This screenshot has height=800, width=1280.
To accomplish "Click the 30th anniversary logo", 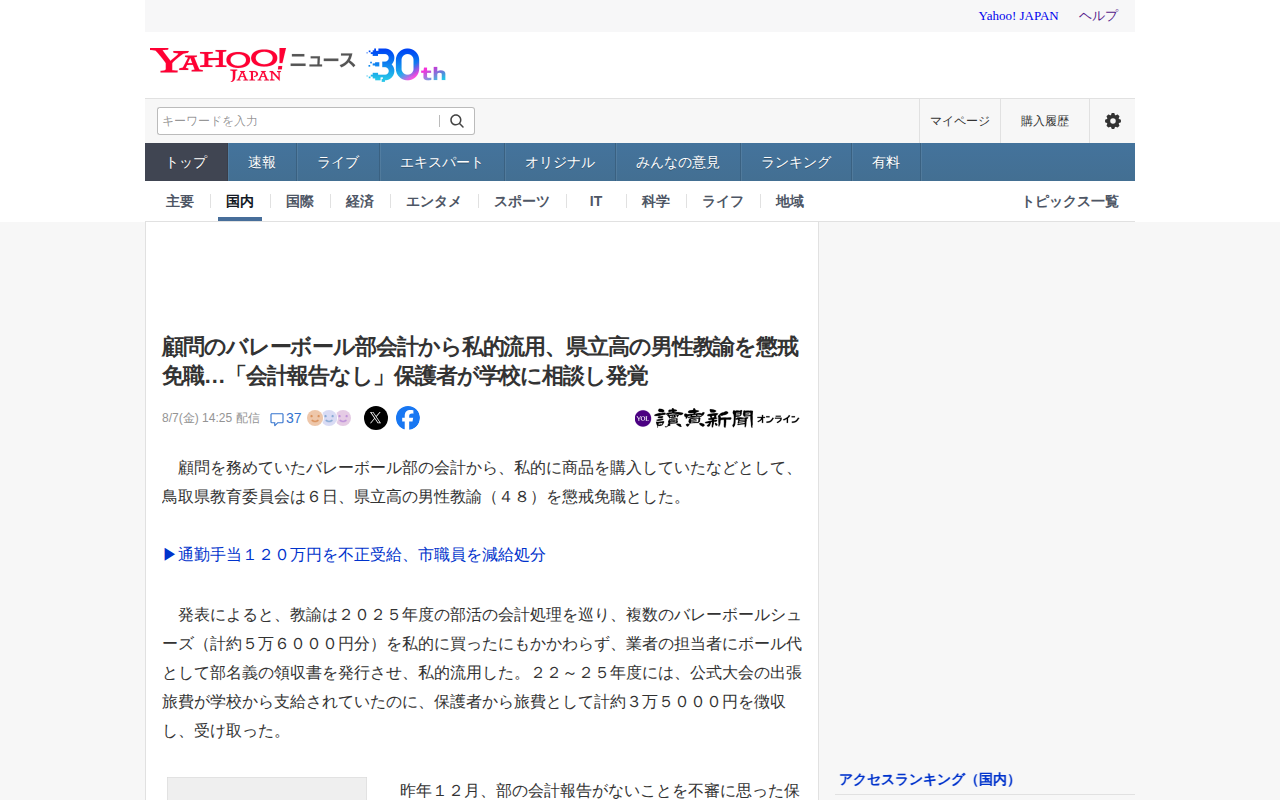I will [x=406, y=64].
